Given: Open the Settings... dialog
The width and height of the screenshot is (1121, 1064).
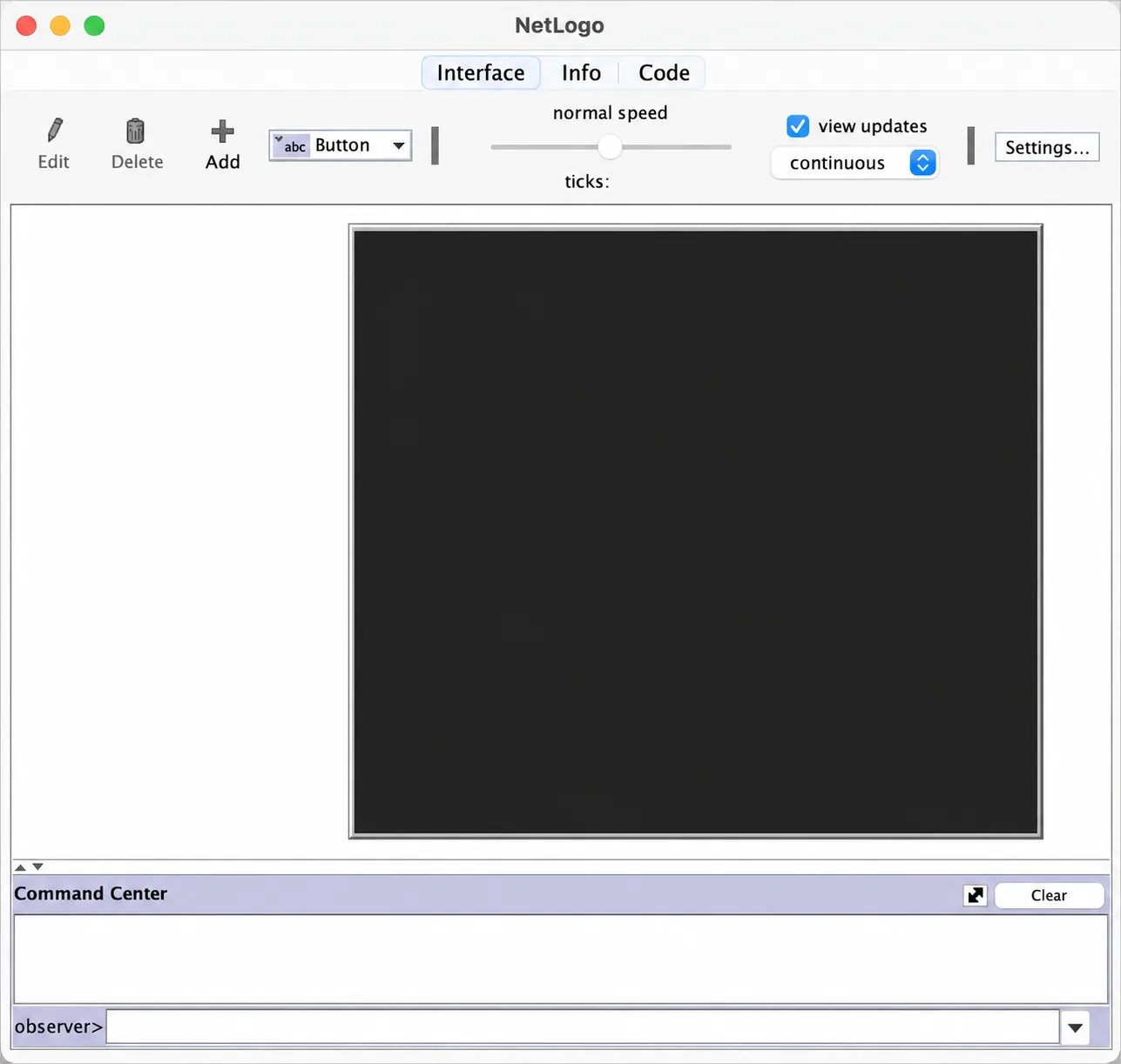Looking at the screenshot, I should (x=1047, y=147).
